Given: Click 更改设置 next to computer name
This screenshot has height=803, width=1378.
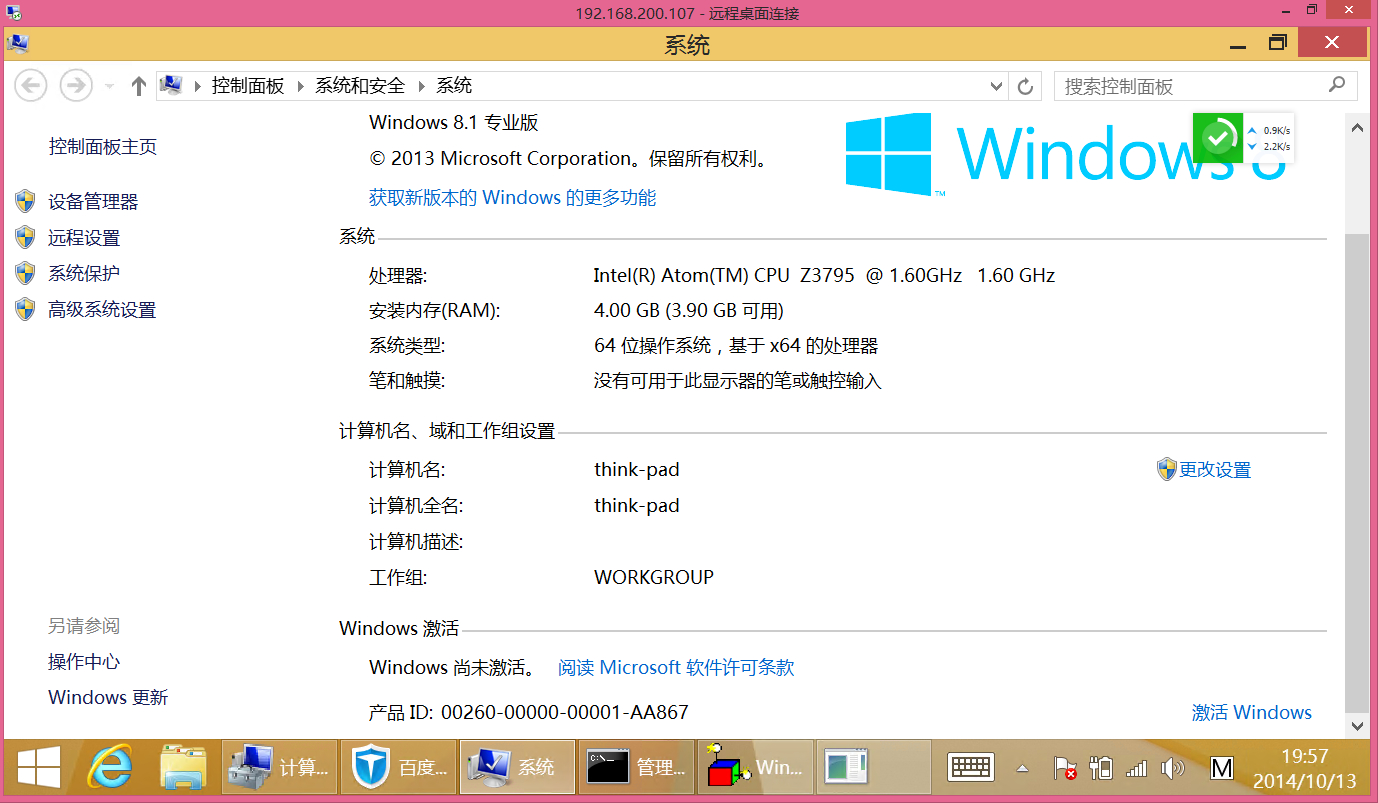Looking at the screenshot, I should coord(1215,470).
